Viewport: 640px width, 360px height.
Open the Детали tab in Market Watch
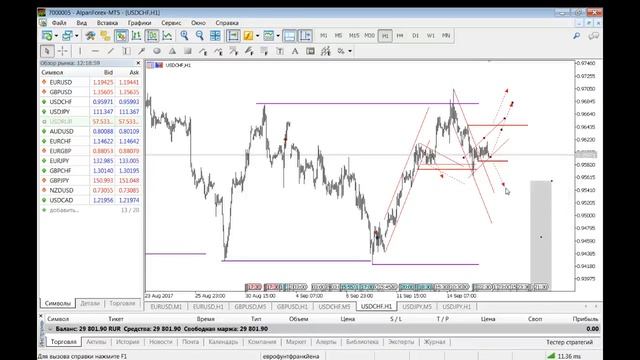click(x=90, y=303)
